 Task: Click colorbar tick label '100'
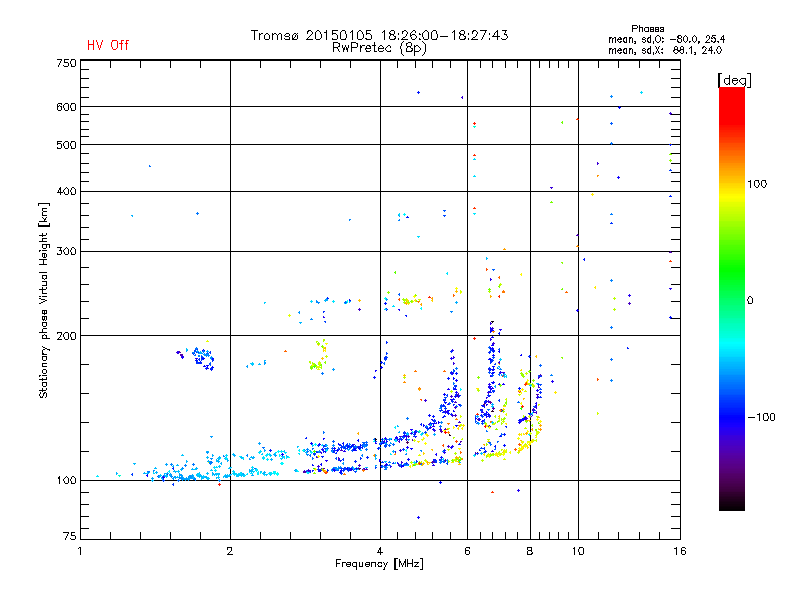[x=757, y=184]
